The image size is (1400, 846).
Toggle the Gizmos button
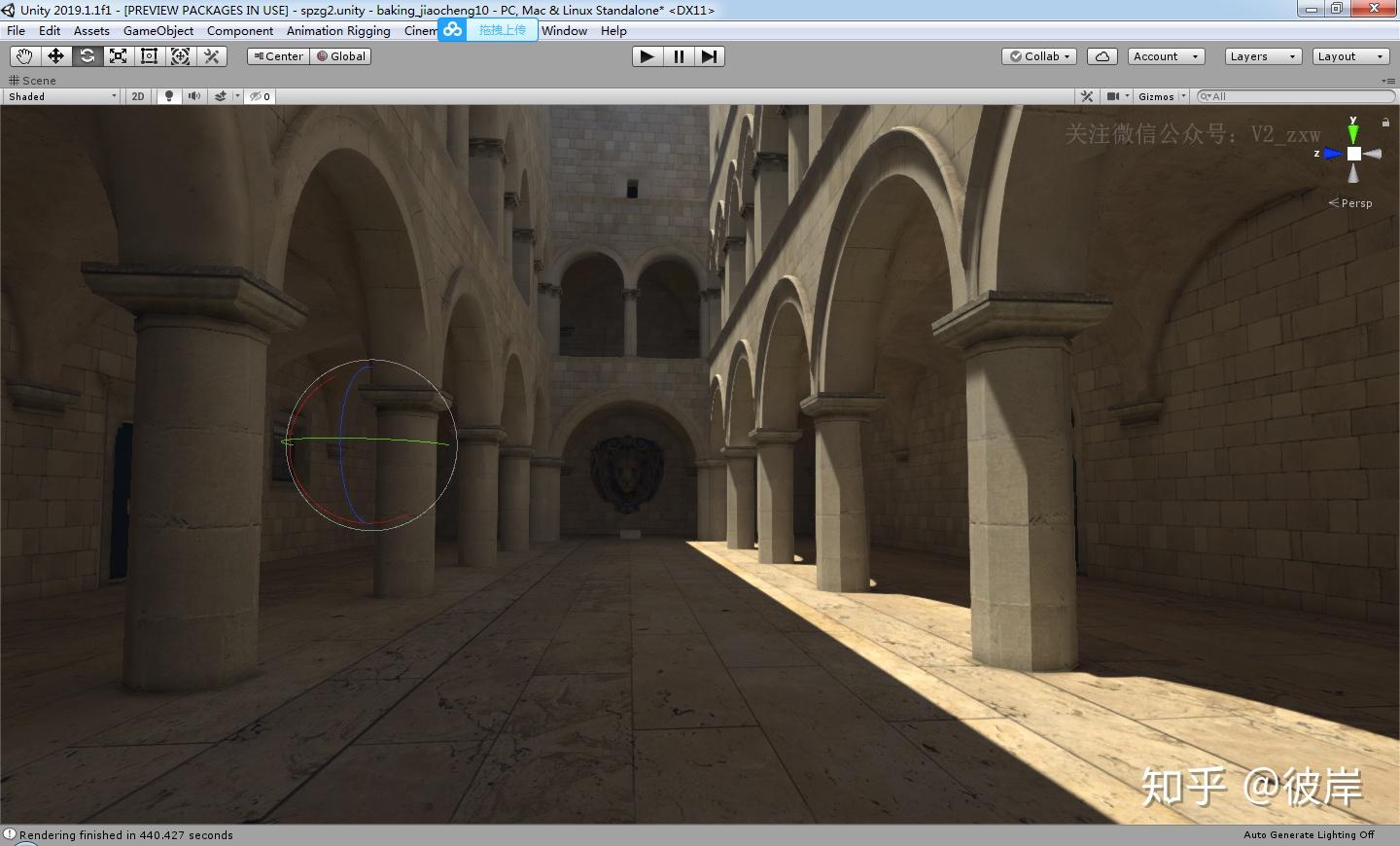[1156, 96]
